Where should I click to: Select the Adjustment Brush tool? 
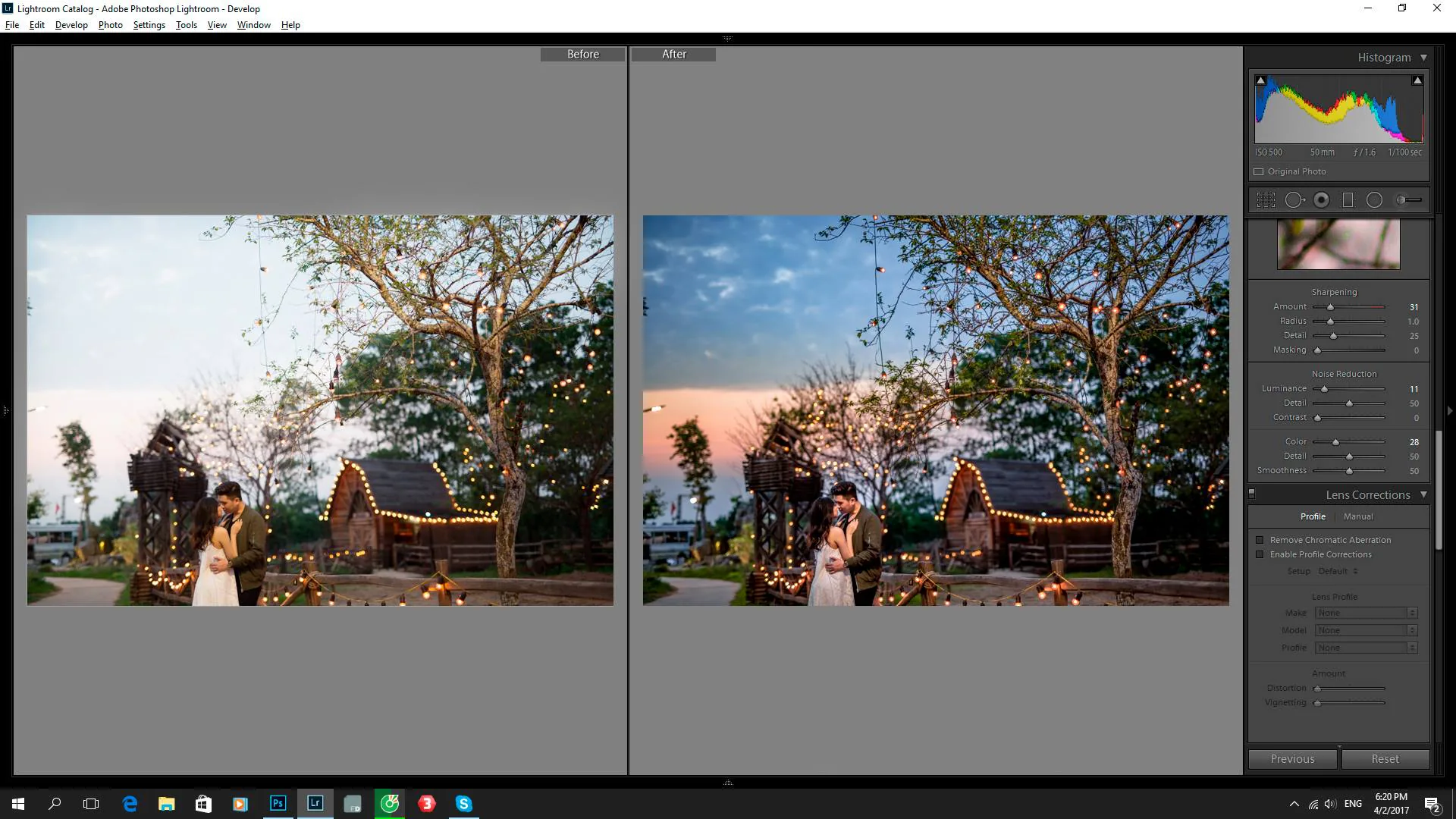tap(1409, 200)
